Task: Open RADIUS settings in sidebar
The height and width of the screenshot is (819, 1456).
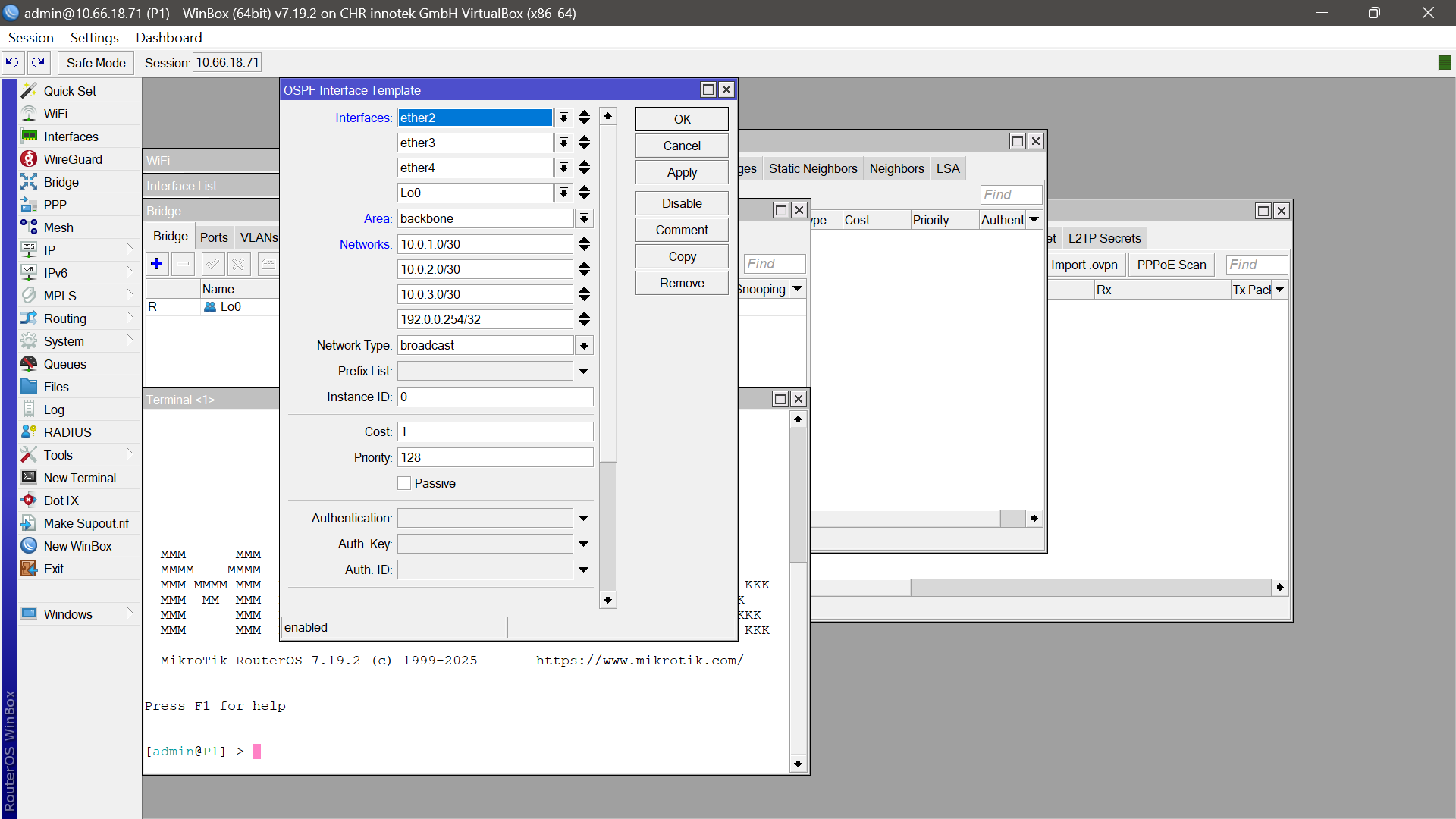Action: [67, 432]
